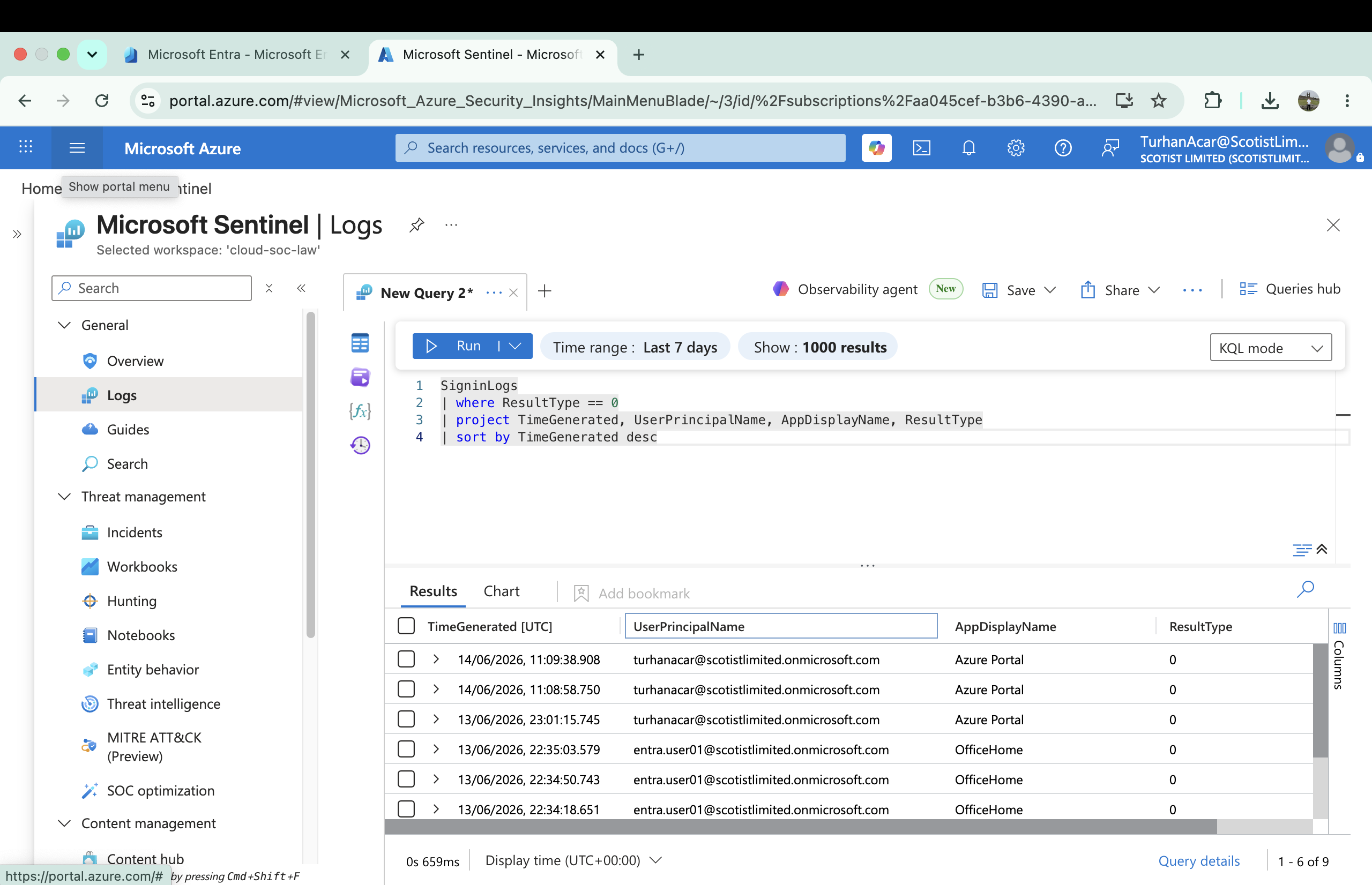Open more toolbar actions ellipsis near Share
The image size is (1372, 885).
click(1192, 290)
